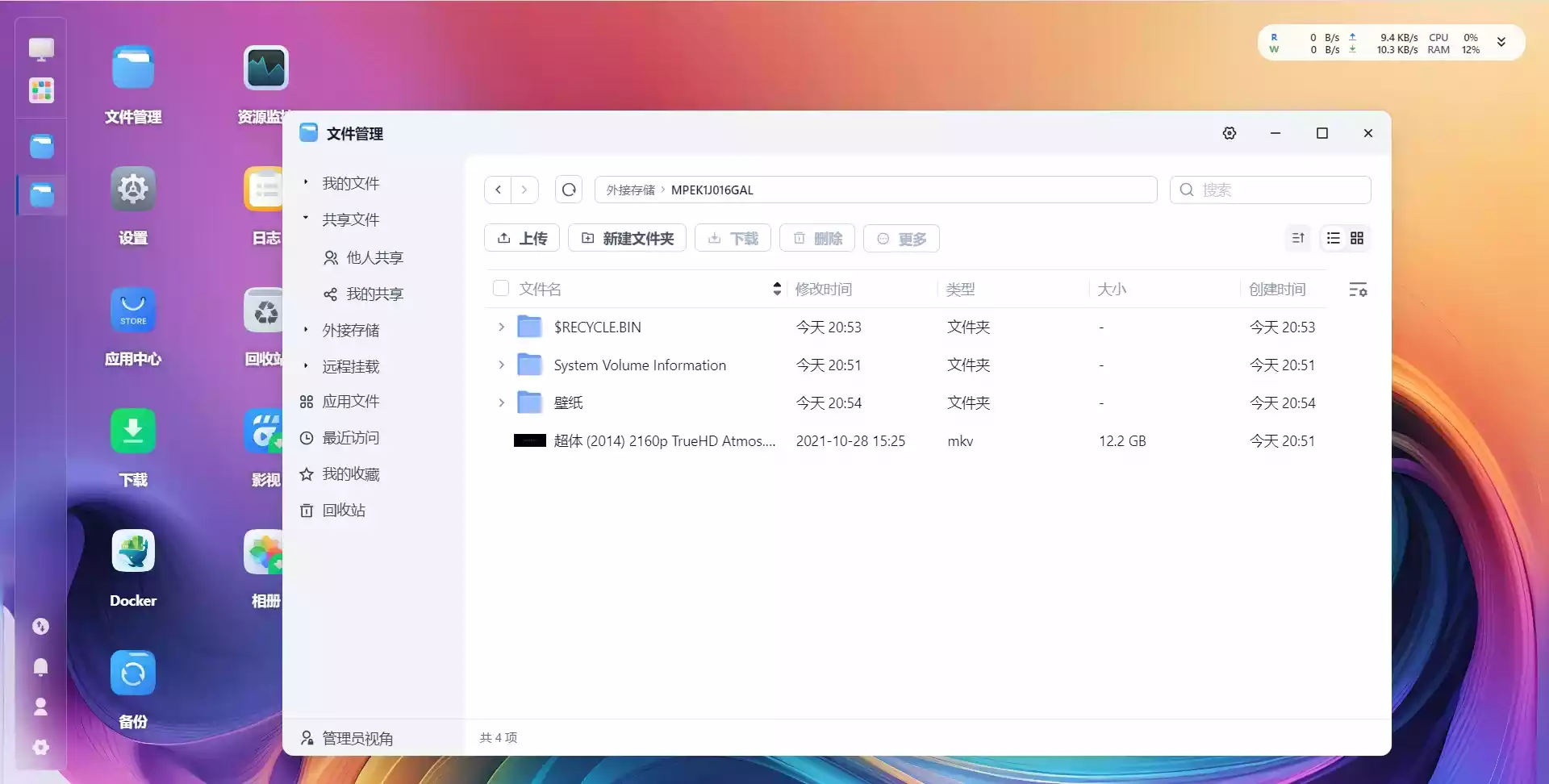1549x784 pixels.
Task: Sort by the 创建时间 column header
Action: coord(1277,289)
